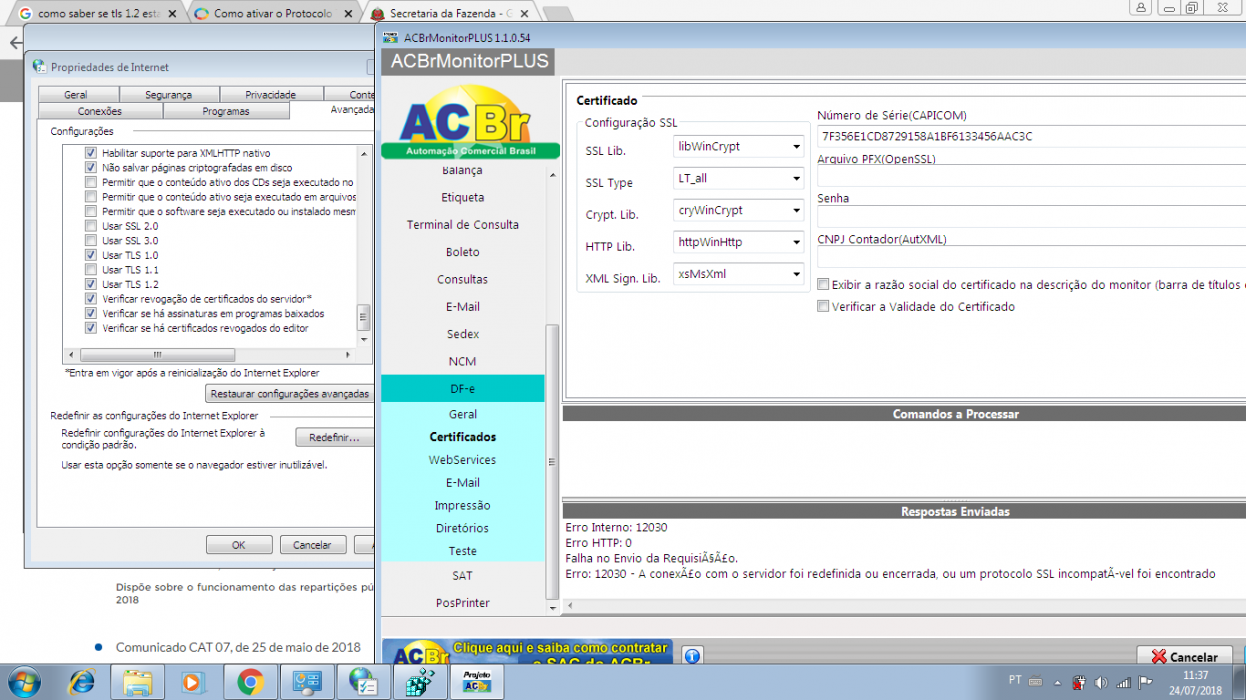Click the Redefinir... button
The width and height of the screenshot is (1246, 700).
coord(334,438)
